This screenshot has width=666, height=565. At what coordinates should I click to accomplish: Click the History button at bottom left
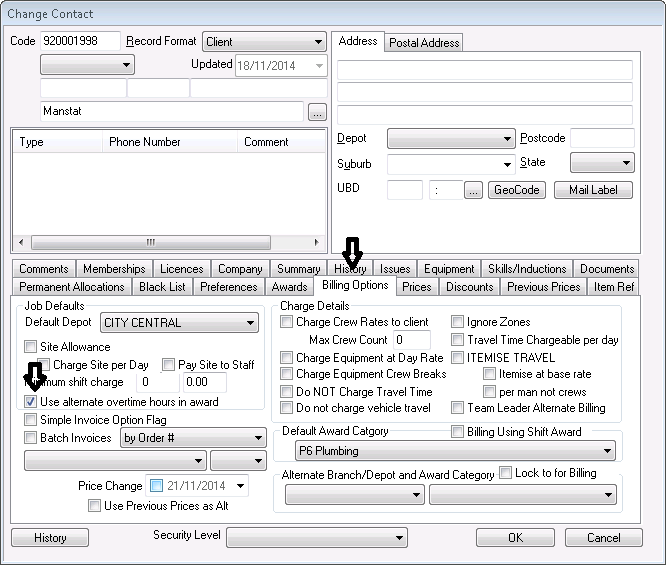50,538
